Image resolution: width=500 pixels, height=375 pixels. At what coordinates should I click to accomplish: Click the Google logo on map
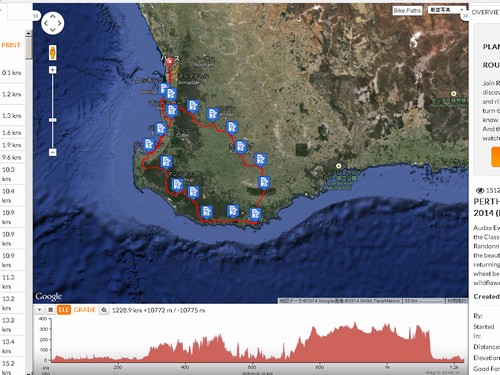coord(49,296)
